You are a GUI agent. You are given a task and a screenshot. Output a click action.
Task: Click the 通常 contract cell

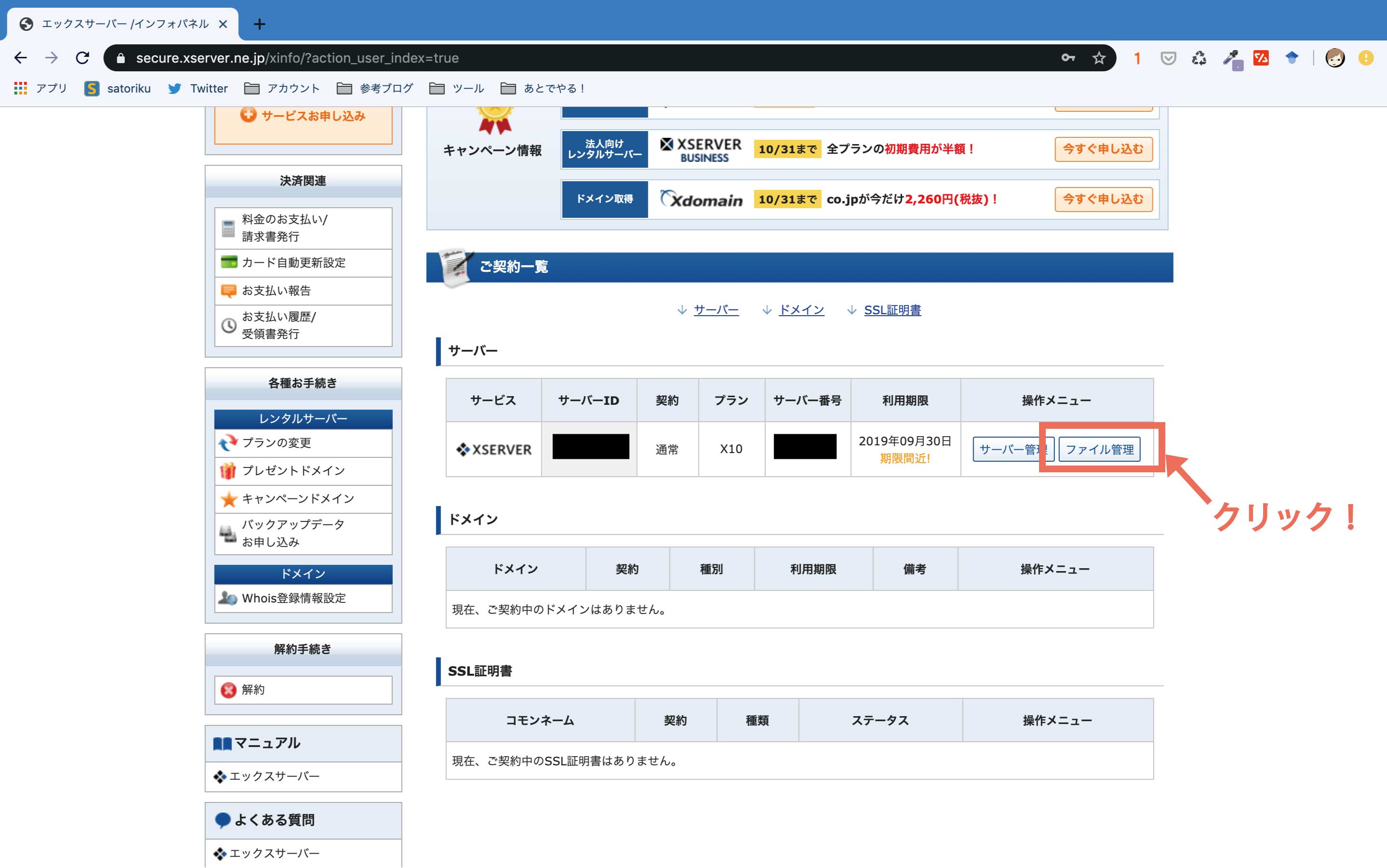667,450
